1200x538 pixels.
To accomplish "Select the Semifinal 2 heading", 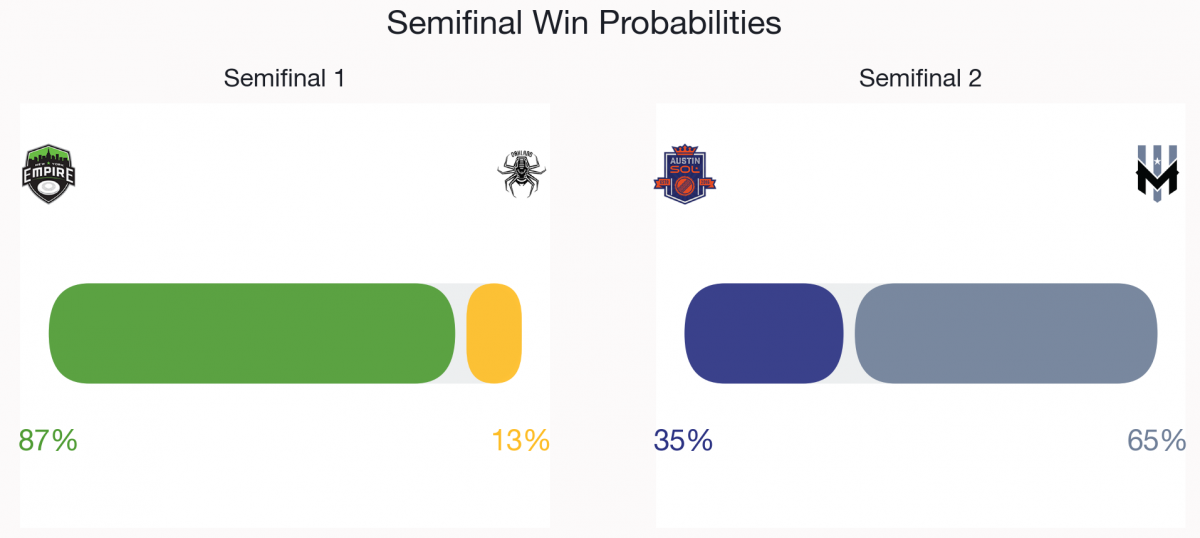I will pos(920,78).
